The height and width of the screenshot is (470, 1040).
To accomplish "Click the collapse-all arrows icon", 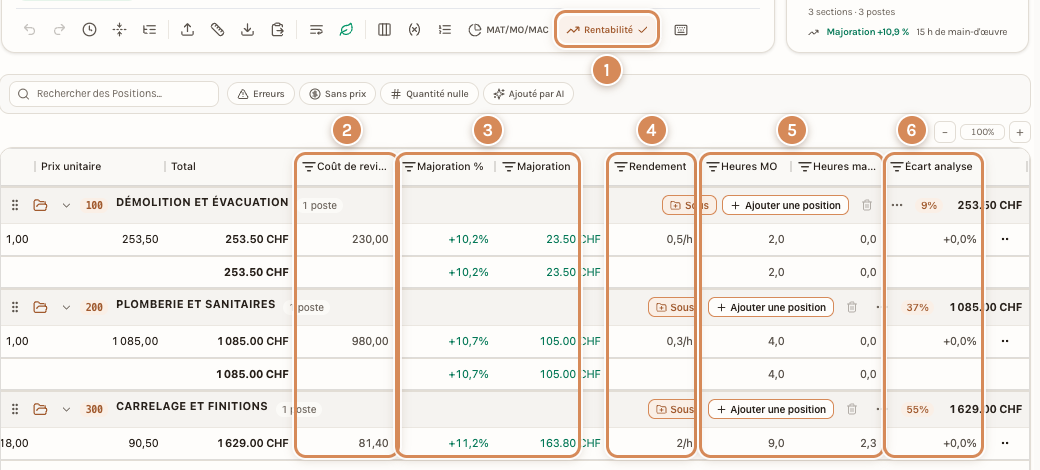I will [119, 30].
